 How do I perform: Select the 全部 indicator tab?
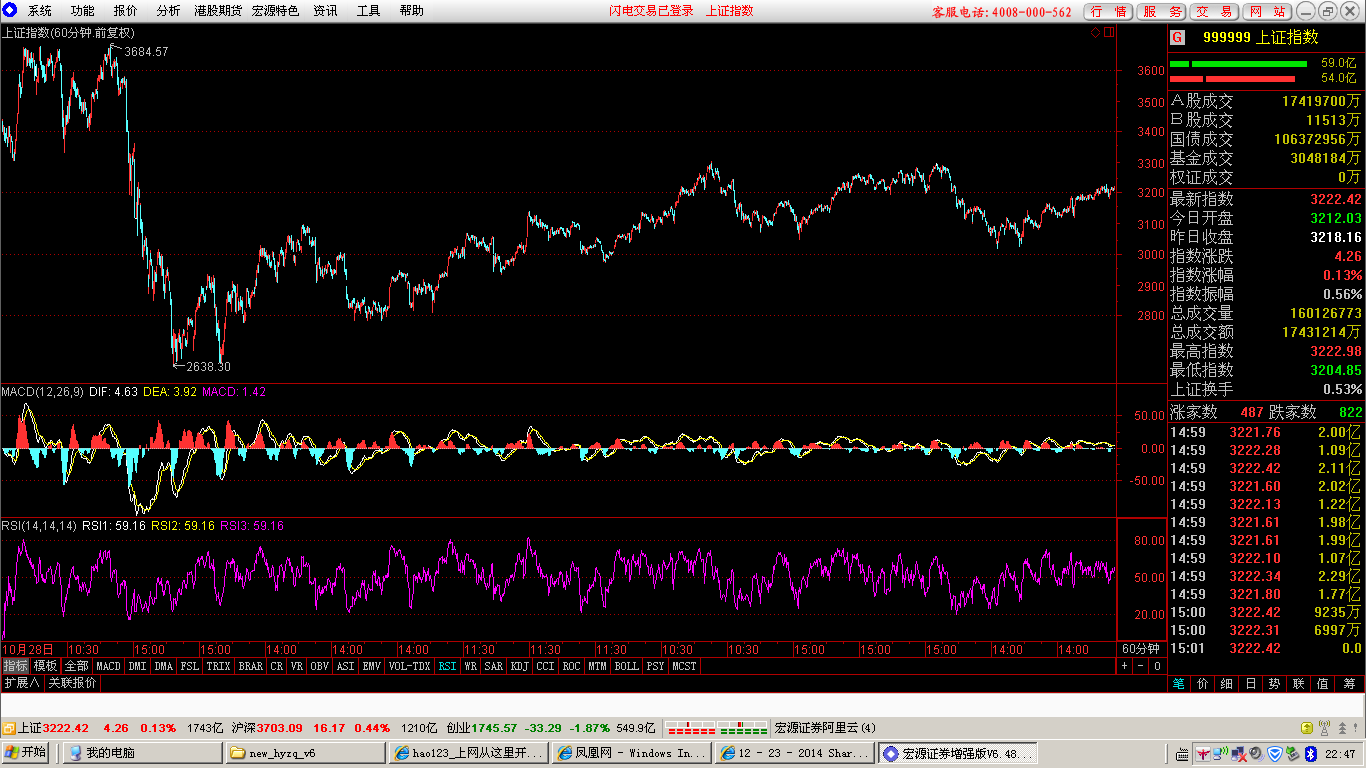[x=77, y=665]
